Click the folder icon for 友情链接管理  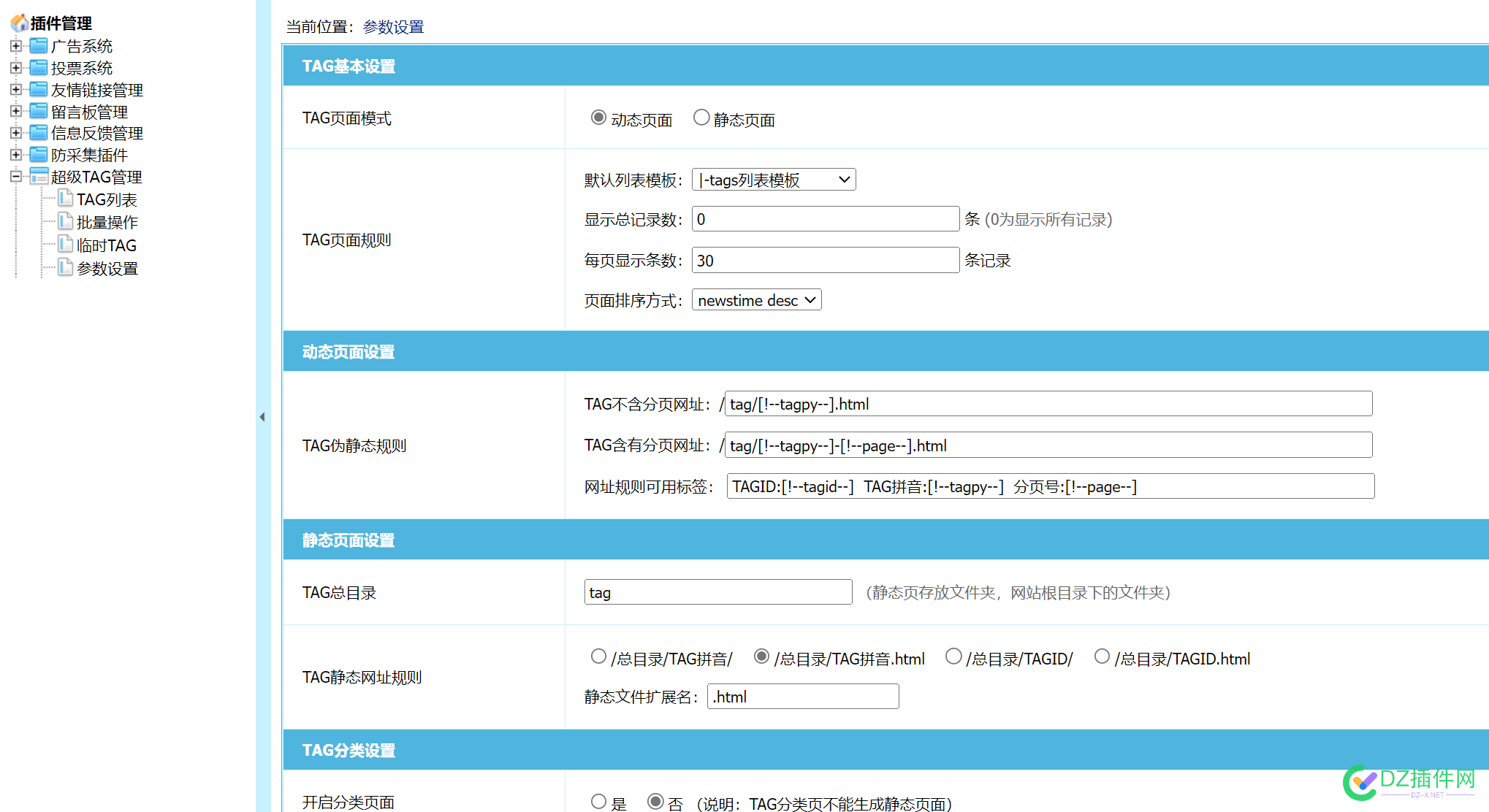coord(39,90)
